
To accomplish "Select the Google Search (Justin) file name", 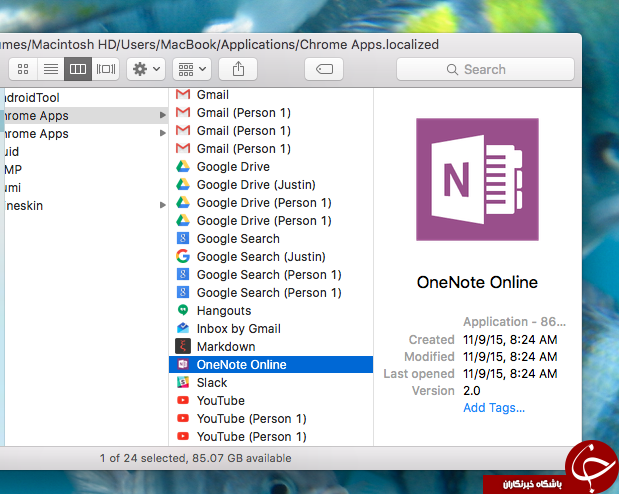I will pos(261,257).
